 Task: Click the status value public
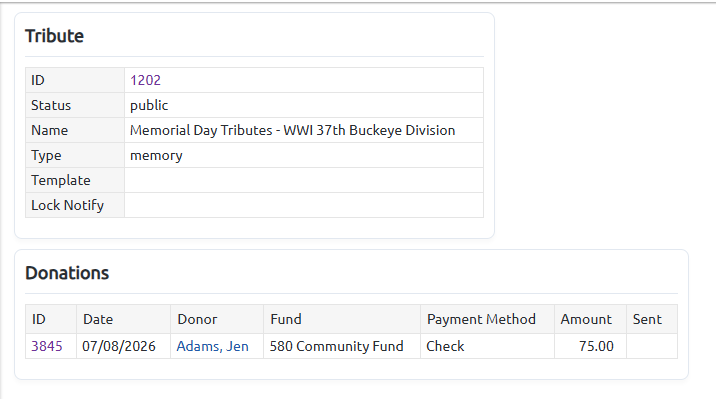point(149,105)
